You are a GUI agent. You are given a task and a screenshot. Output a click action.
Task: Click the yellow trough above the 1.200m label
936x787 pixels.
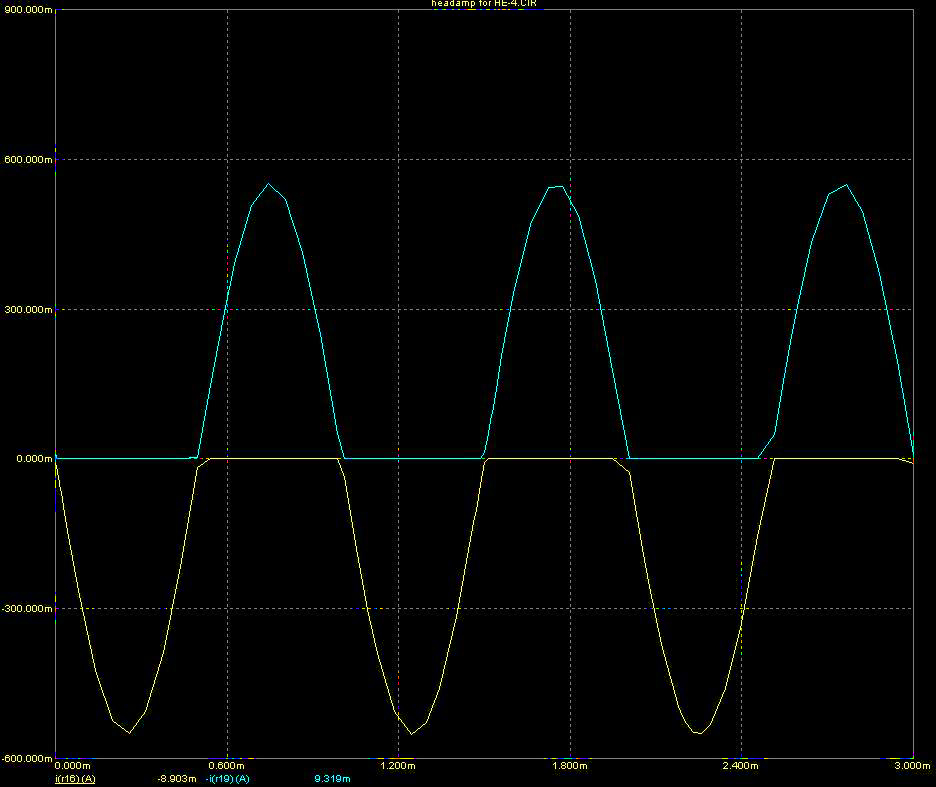pos(411,733)
